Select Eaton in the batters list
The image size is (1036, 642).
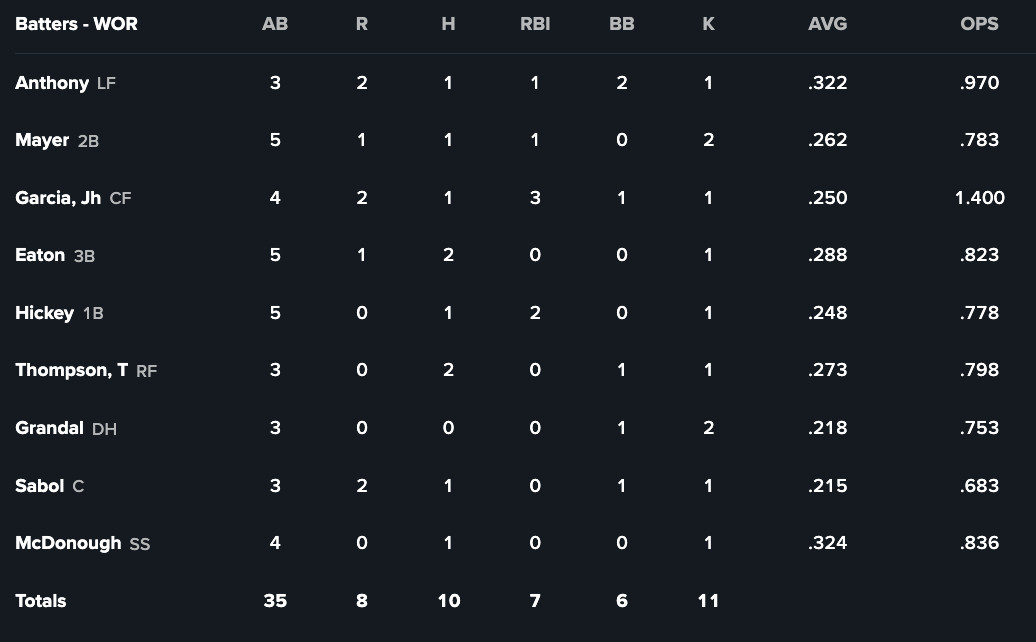[40, 255]
